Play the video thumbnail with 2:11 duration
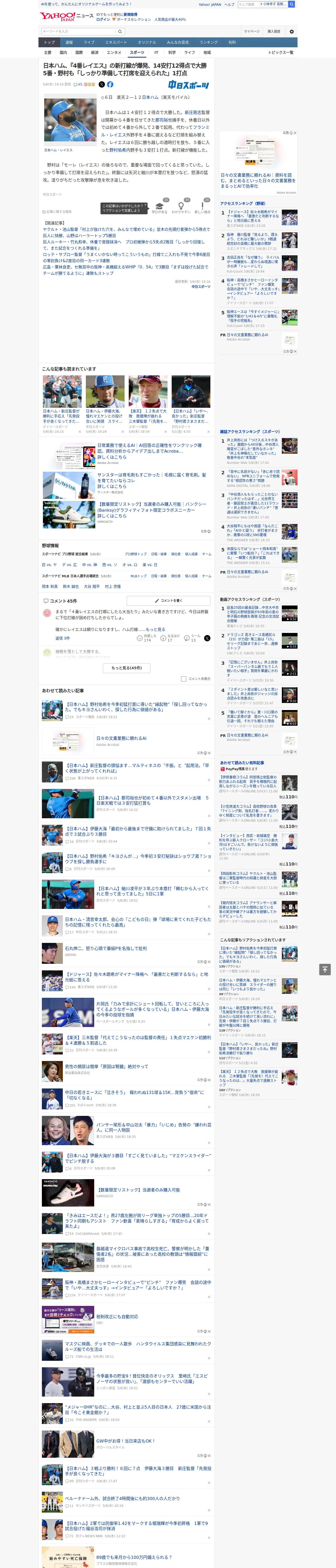 tap(290, 668)
